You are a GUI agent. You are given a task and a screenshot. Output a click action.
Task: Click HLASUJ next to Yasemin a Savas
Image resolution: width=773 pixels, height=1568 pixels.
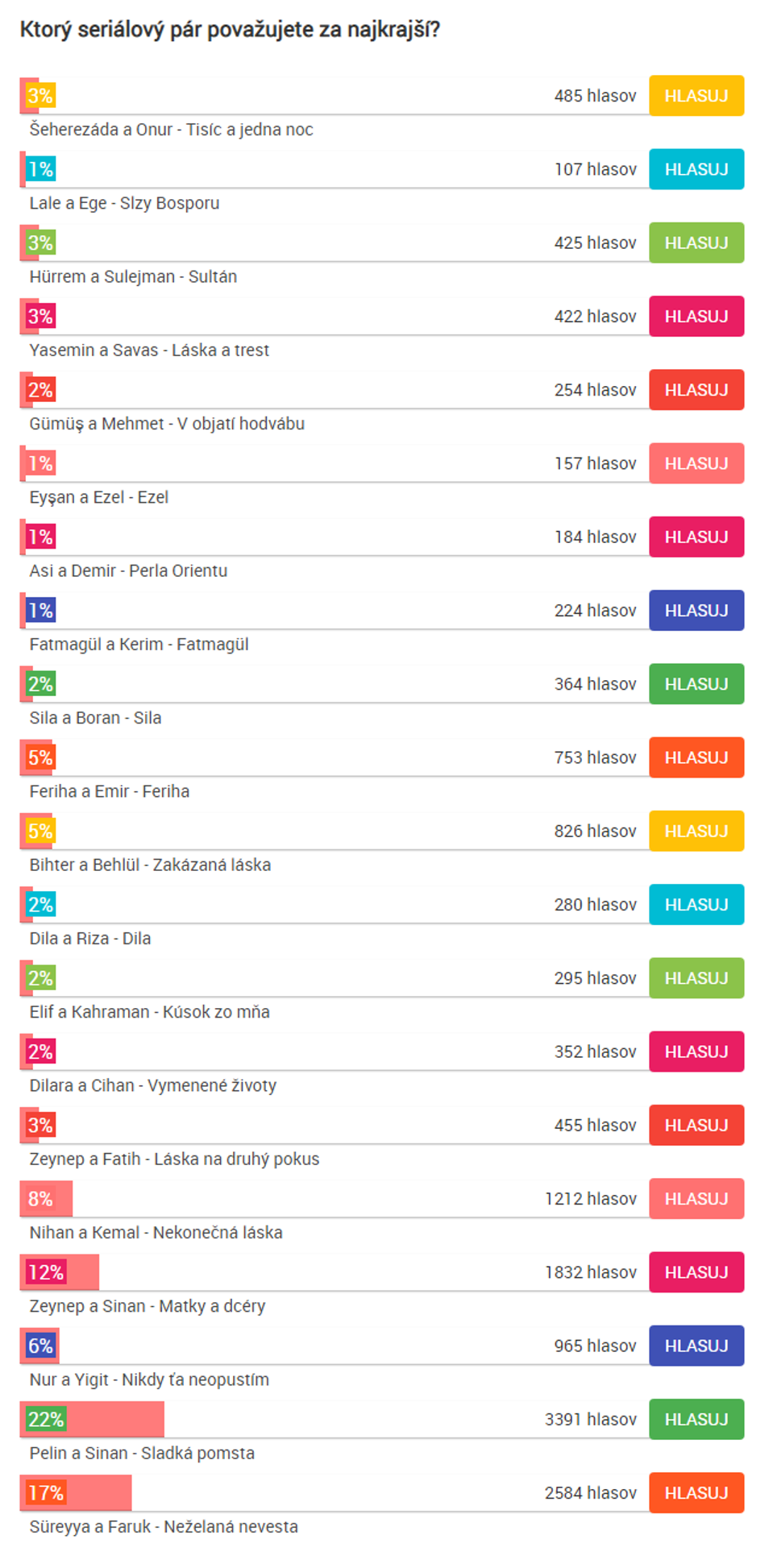(x=696, y=317)
